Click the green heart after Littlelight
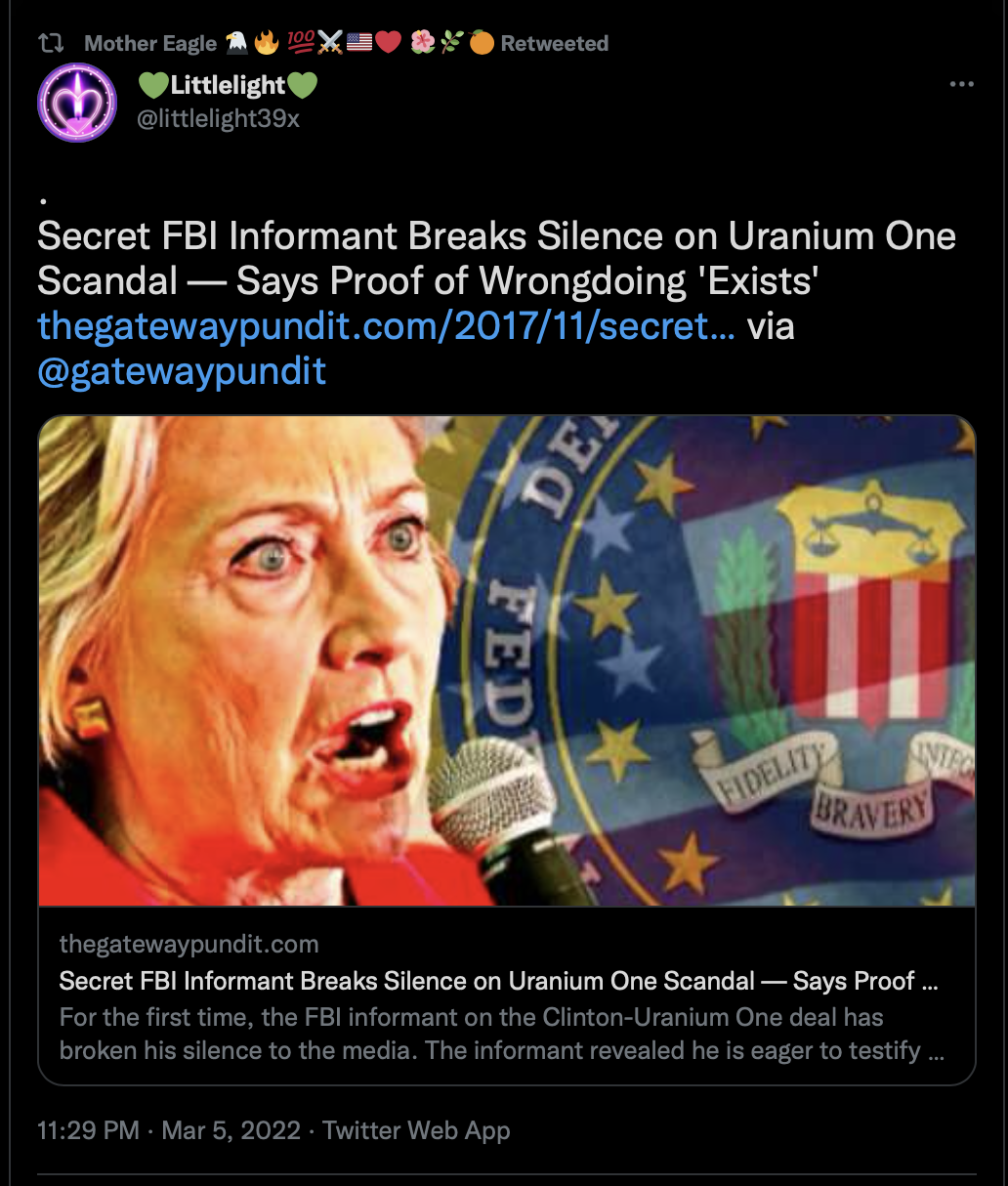Viewport: 1008px width, 1186px height. 302,86
